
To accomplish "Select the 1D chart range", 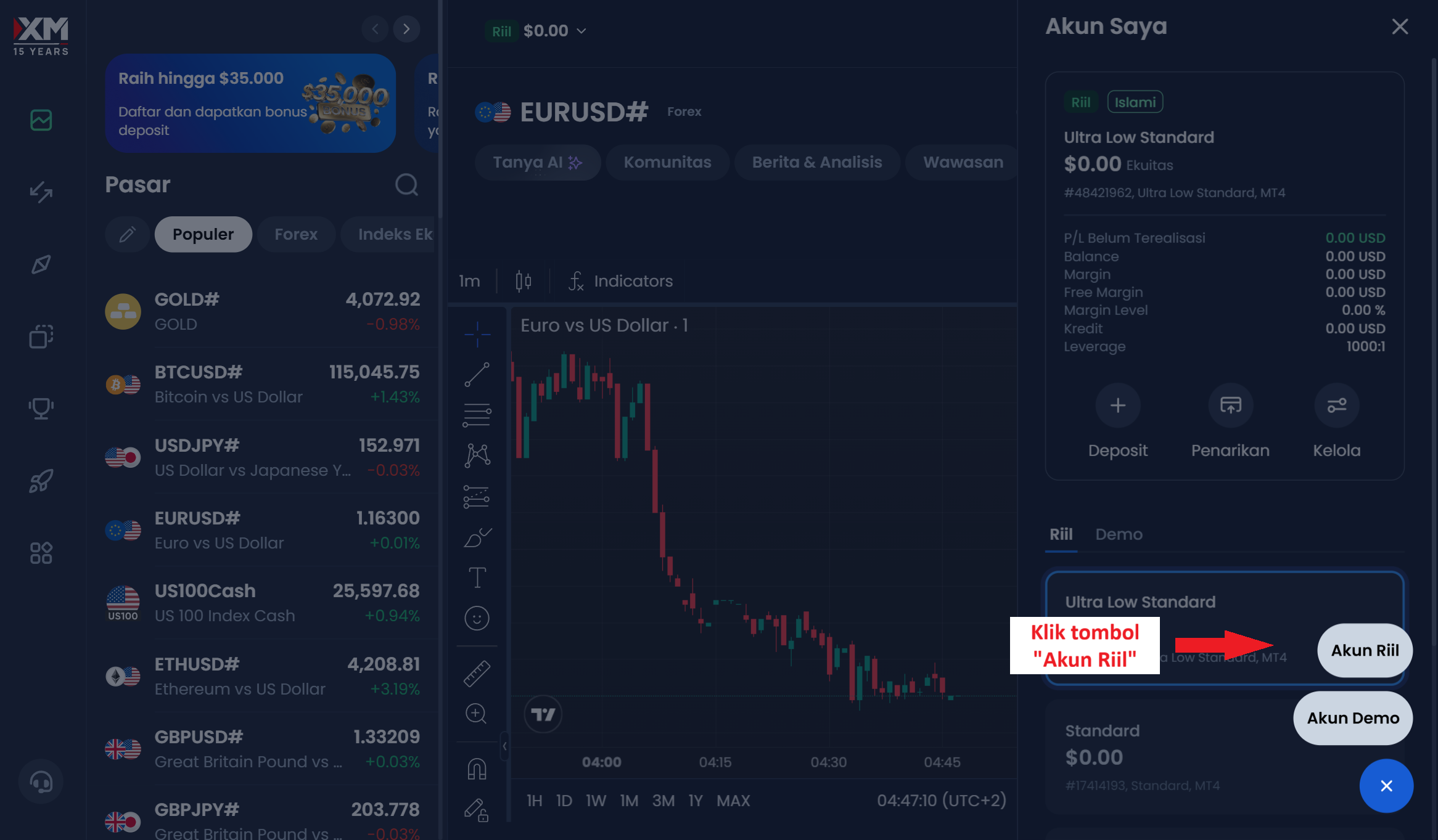I will [564, 801].
